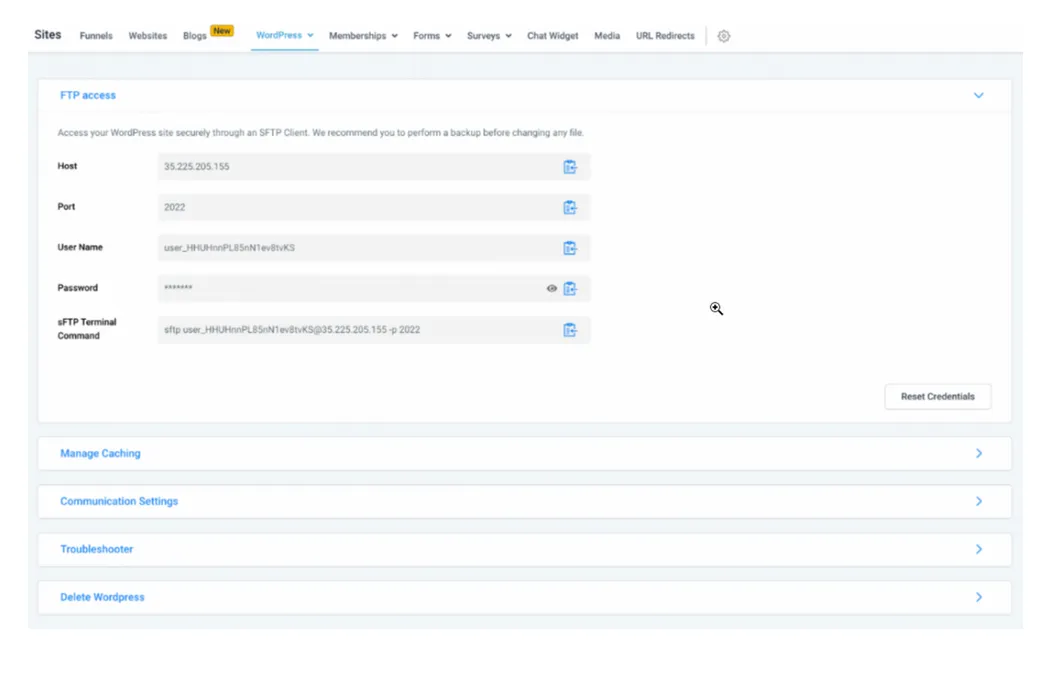Click the User Name label
The width and height of the screenshot is (1048, 680).
[x=80, y=247]
